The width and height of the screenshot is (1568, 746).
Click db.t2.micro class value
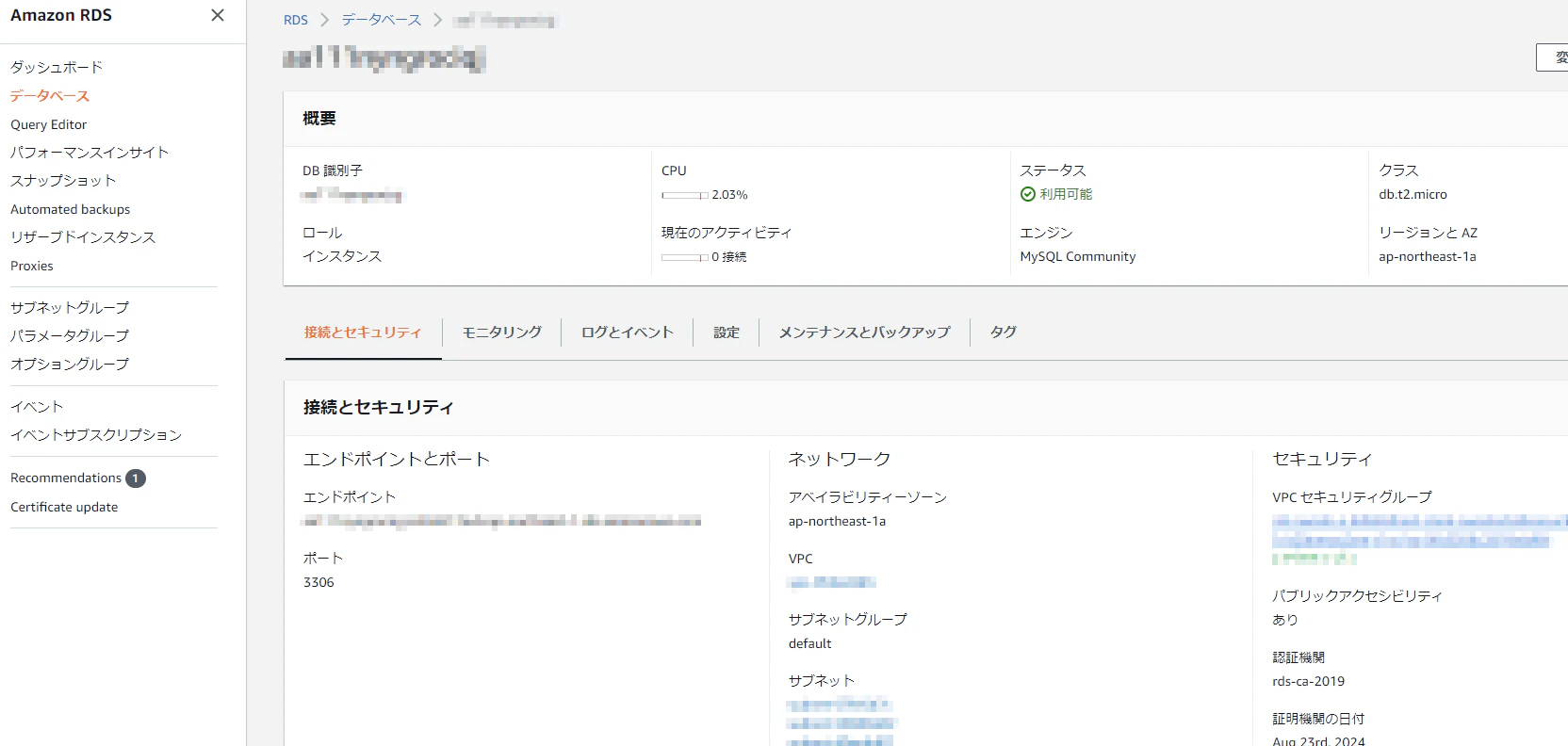(1413, 194)
